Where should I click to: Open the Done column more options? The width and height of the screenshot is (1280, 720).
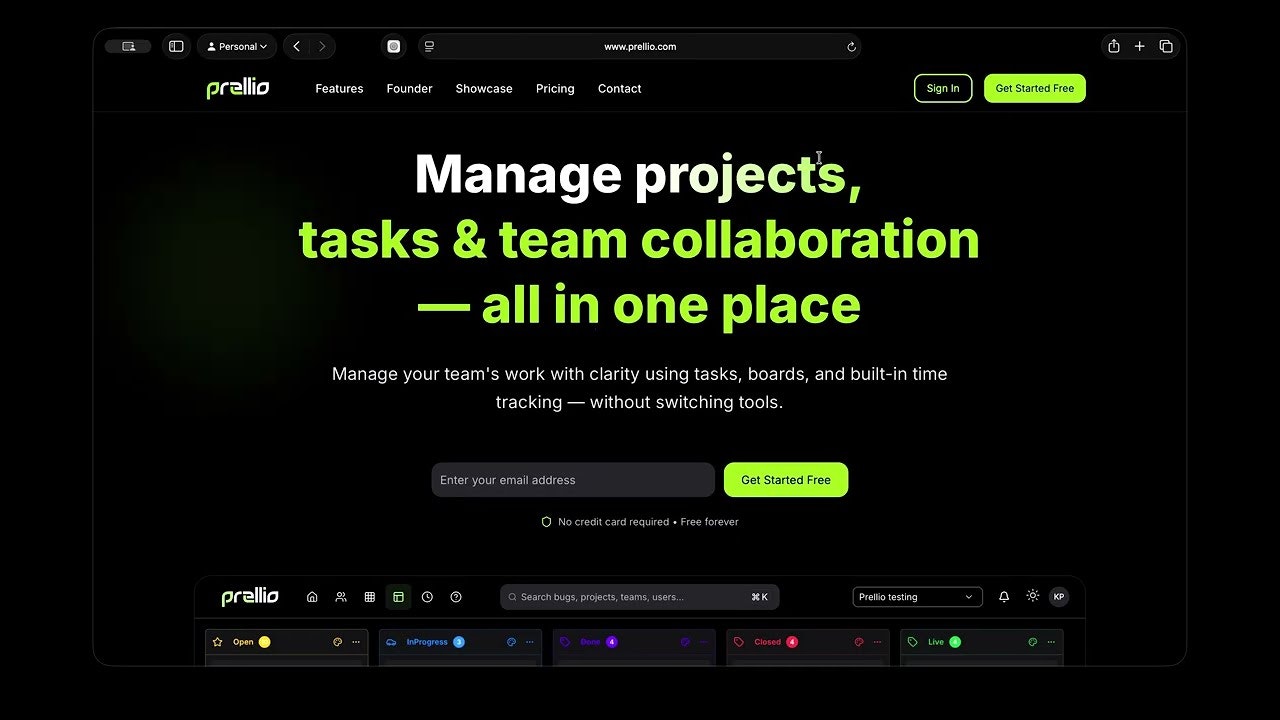(x=703, y=642)
